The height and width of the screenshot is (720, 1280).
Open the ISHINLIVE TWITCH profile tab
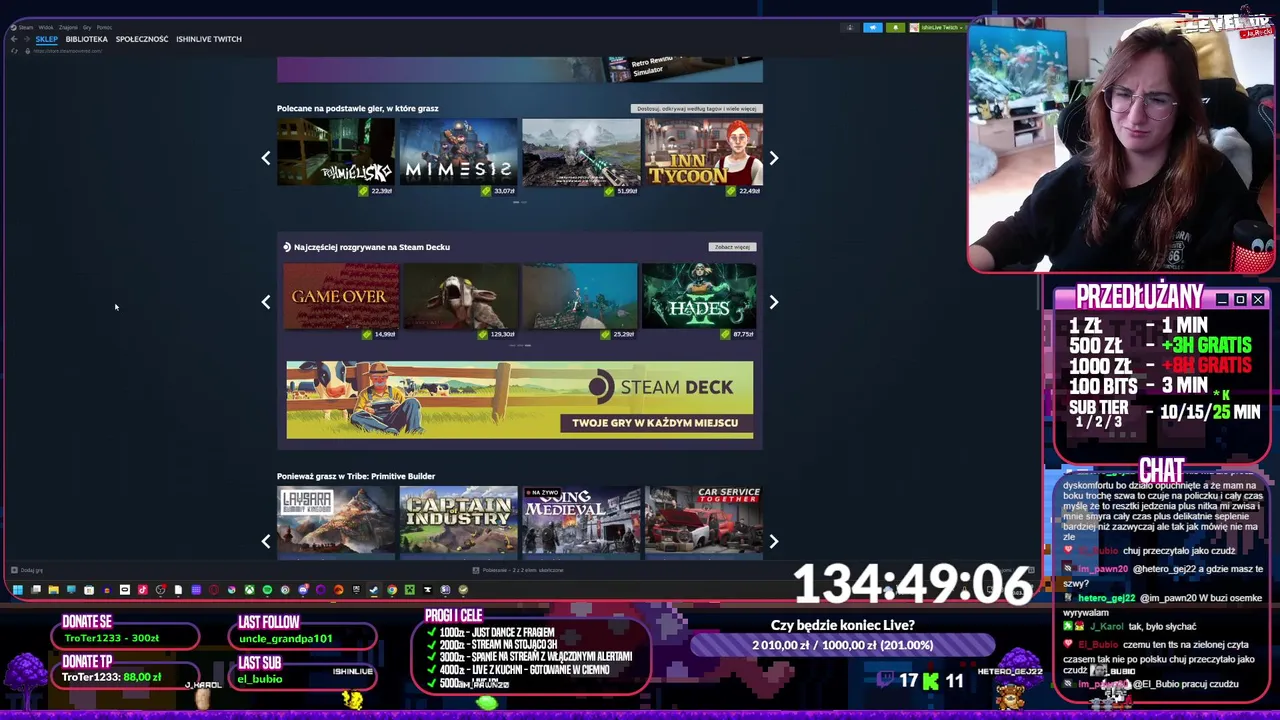click(x=209, y=39)
